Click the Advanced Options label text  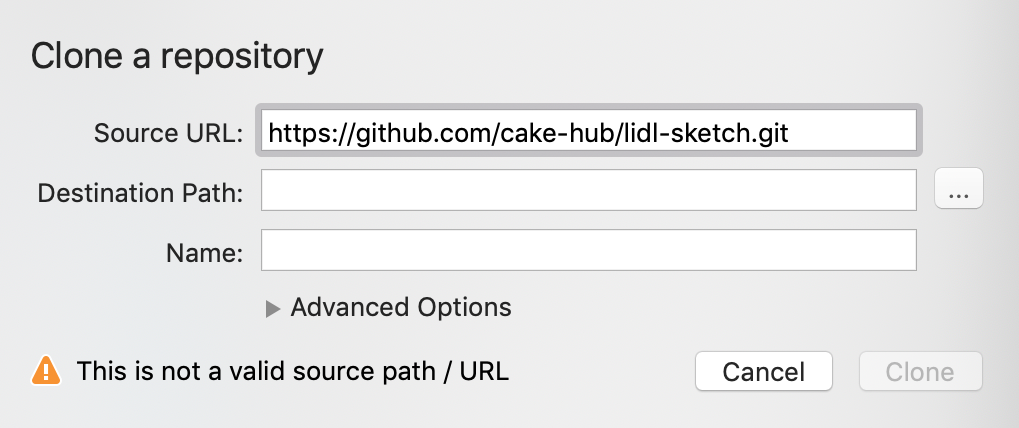coord(401,307)
